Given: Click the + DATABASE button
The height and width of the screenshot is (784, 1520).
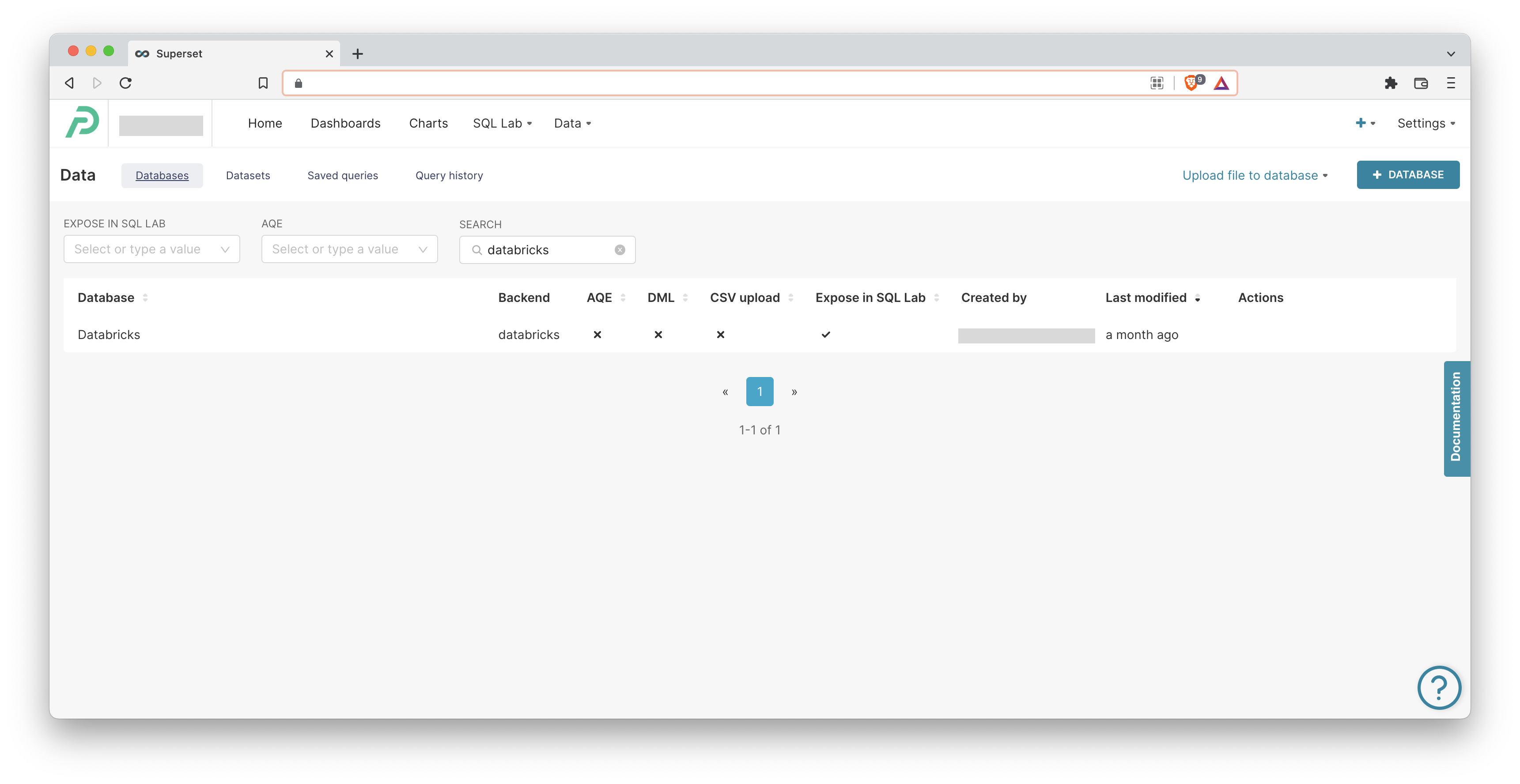Looking at the screenshot, I should [1407, 175].
